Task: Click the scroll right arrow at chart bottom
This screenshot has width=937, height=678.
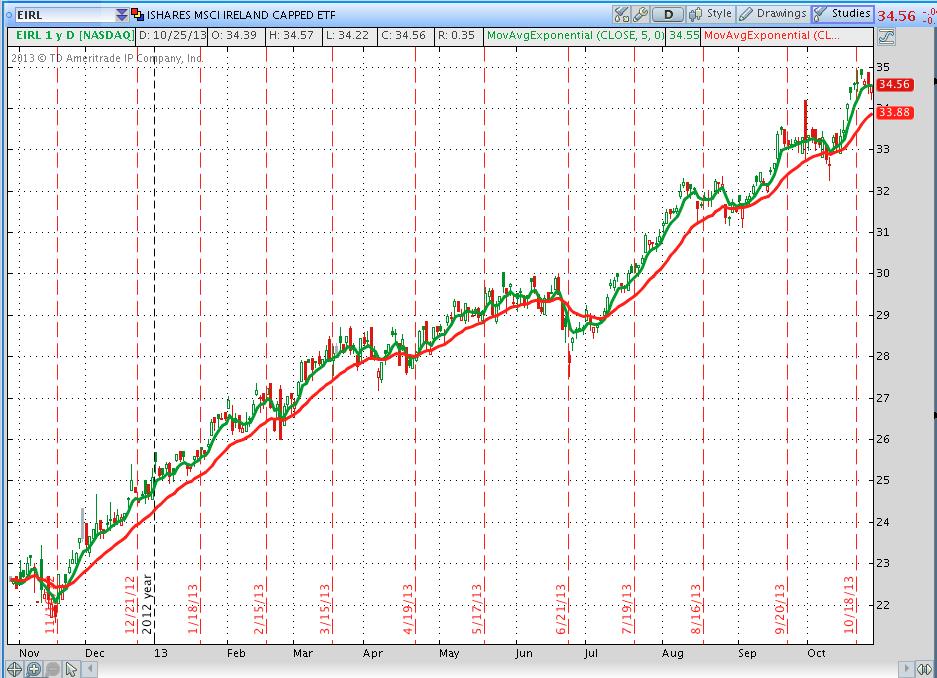Action: pyautogui.click(x=907, y=668)
